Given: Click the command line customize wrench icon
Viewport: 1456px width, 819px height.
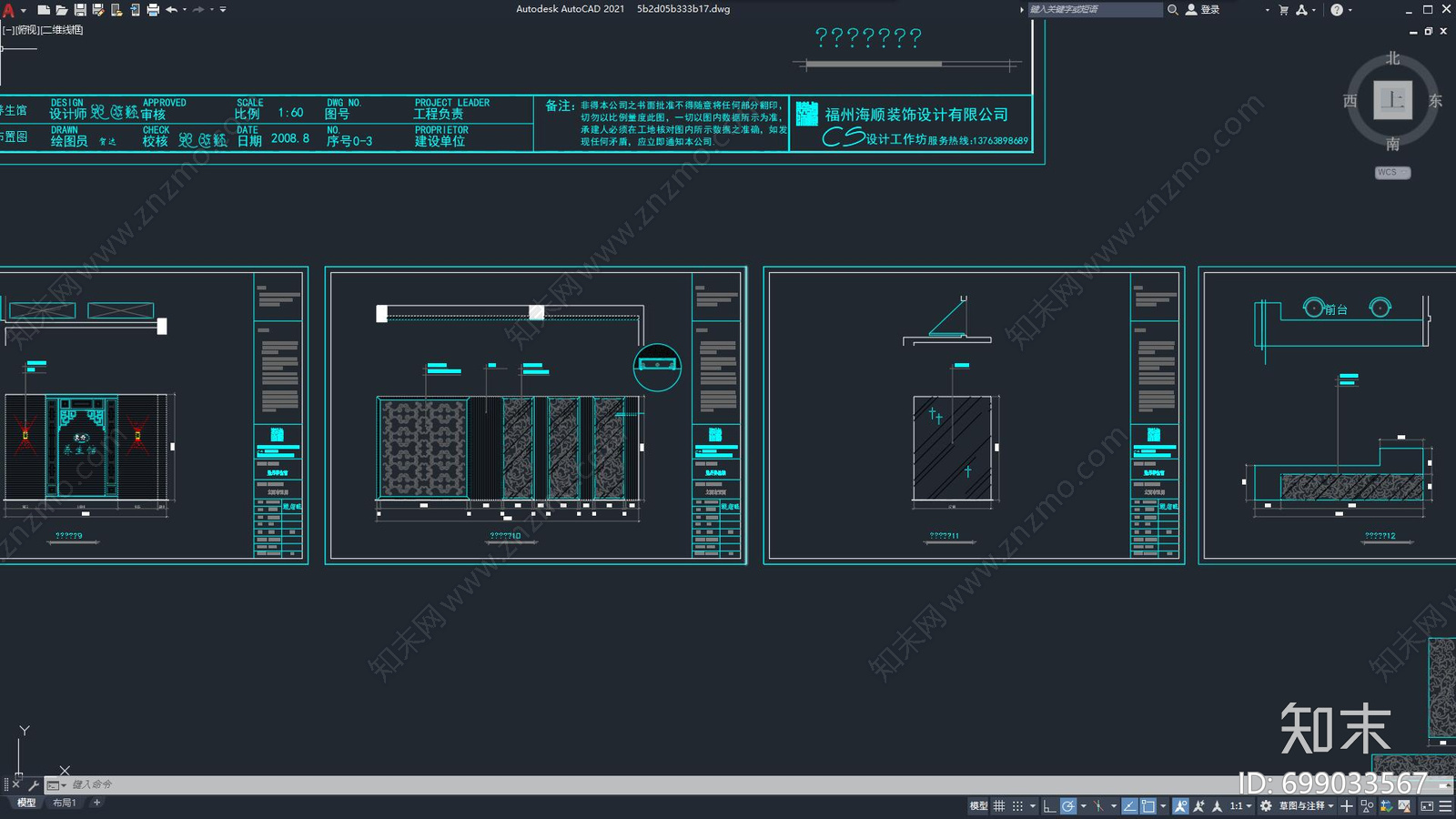Looking at the screenshot, I should click(34, 784).
